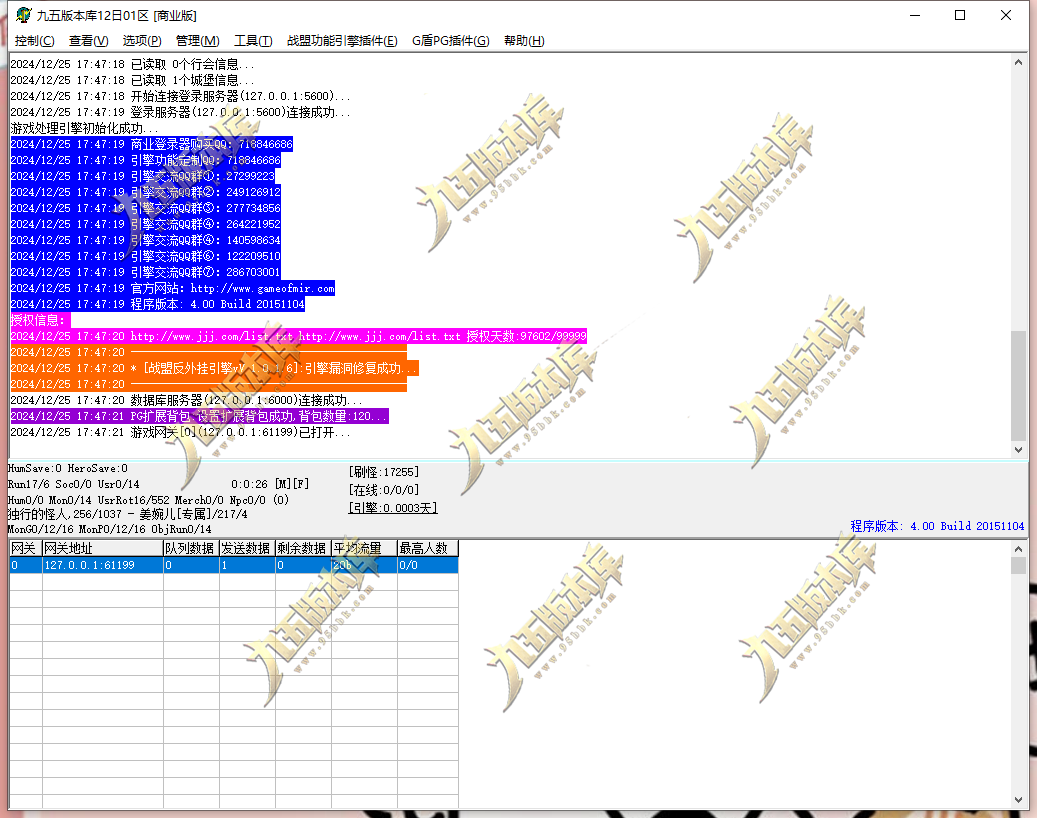Click log panel scroll-up arrow
The image size is (1037, 818).
(1018, 62)
